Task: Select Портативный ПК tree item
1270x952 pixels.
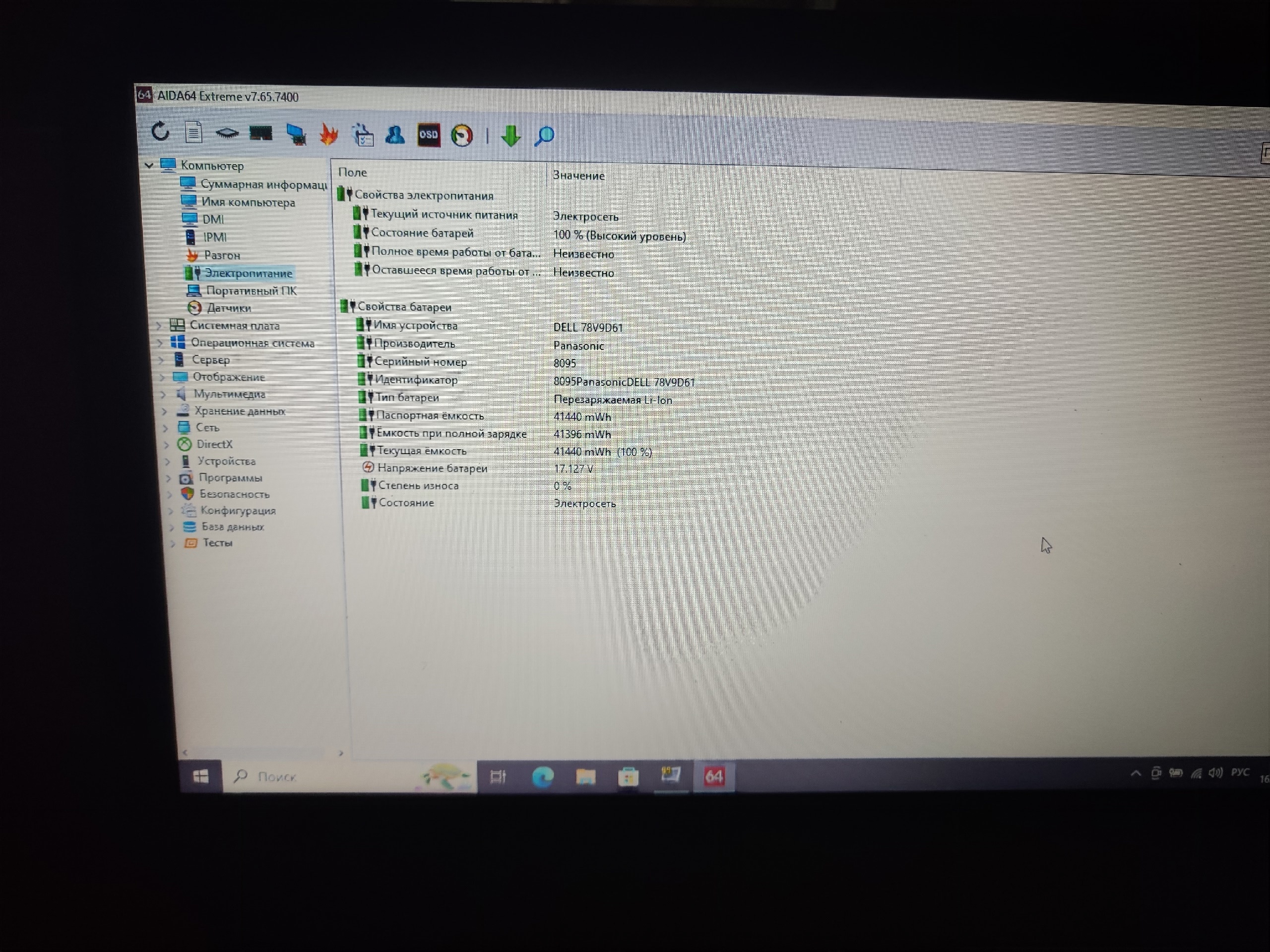Action: 242,291
